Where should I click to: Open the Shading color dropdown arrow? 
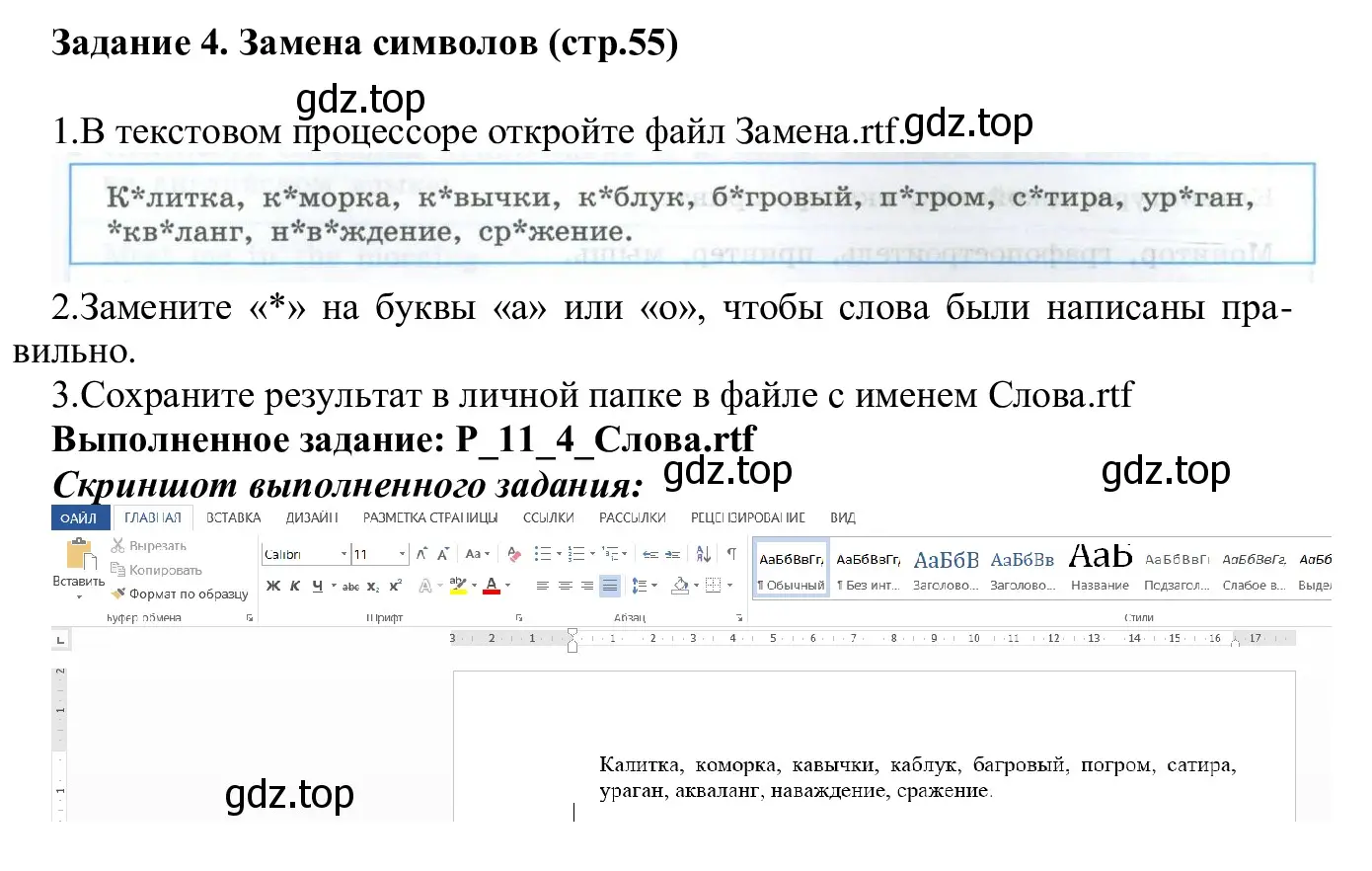tap(696, 586)
